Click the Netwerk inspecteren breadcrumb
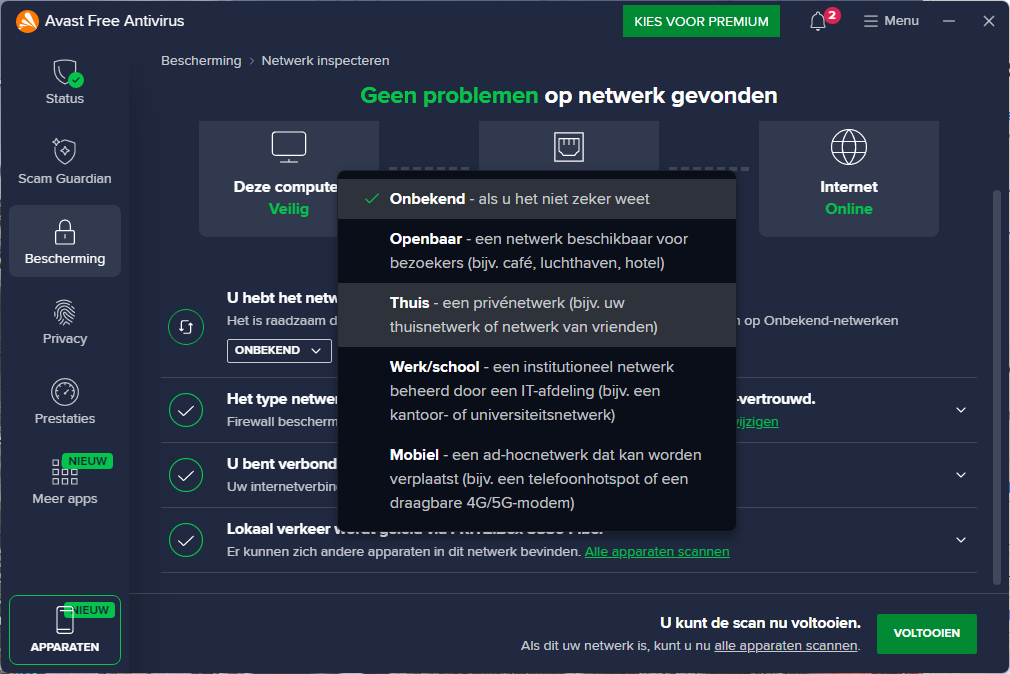 [x=325, y=61]
